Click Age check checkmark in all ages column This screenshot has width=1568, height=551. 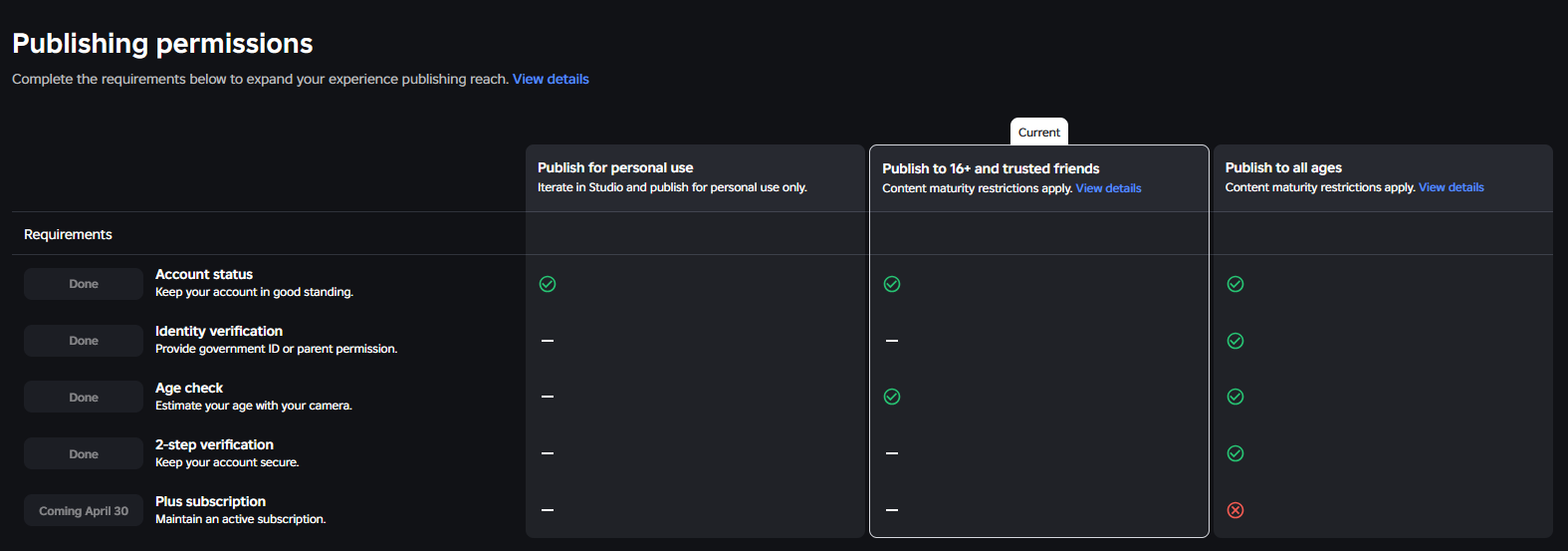tap(1235, 397)
